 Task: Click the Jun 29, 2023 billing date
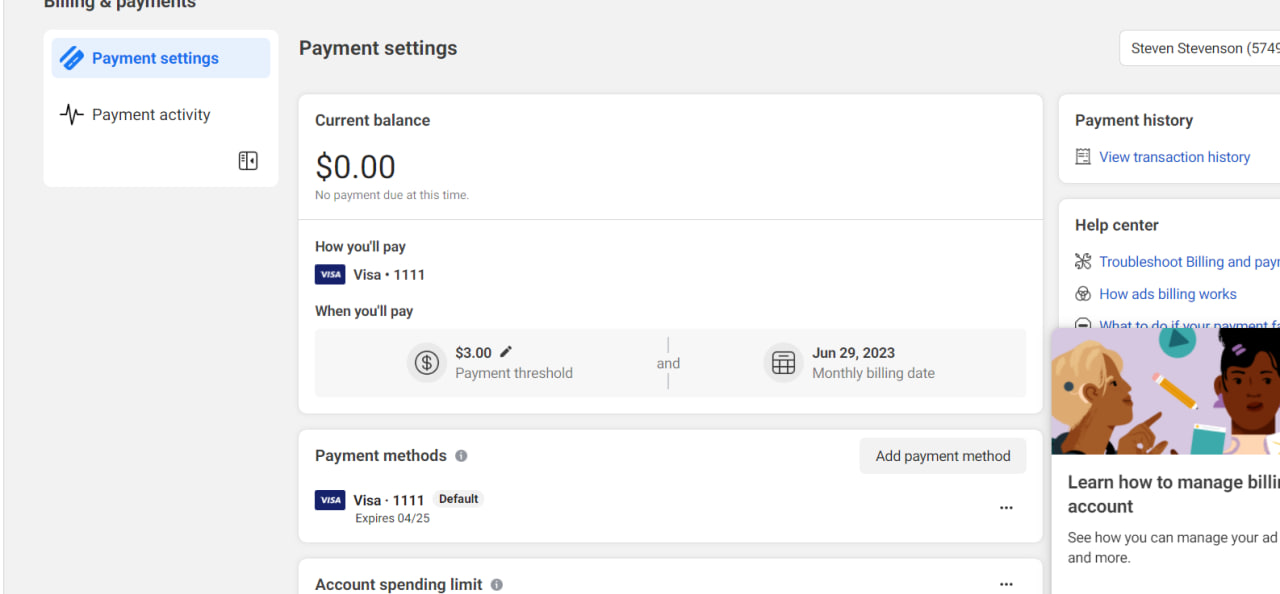pyautogui.click(x=853, y=353)
